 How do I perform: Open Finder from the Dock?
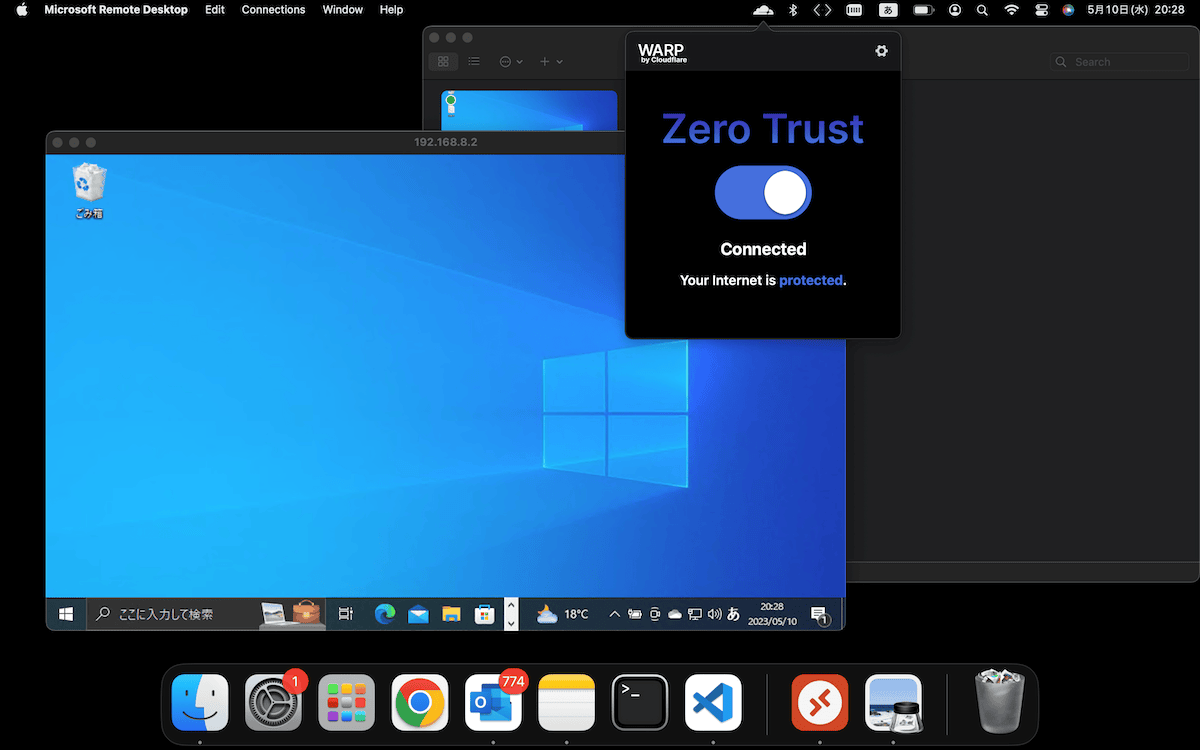[200, 703]
